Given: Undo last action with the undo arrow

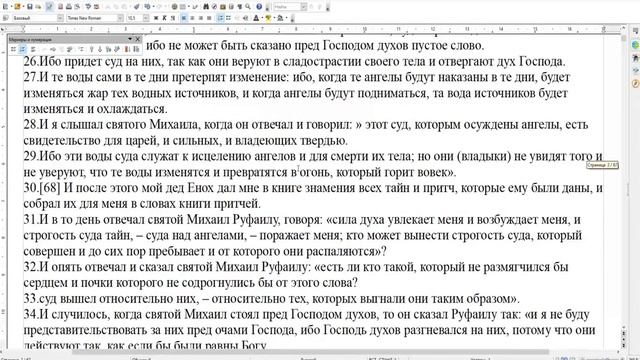Looking at the screenshot, I should click(x=147, y=7).
